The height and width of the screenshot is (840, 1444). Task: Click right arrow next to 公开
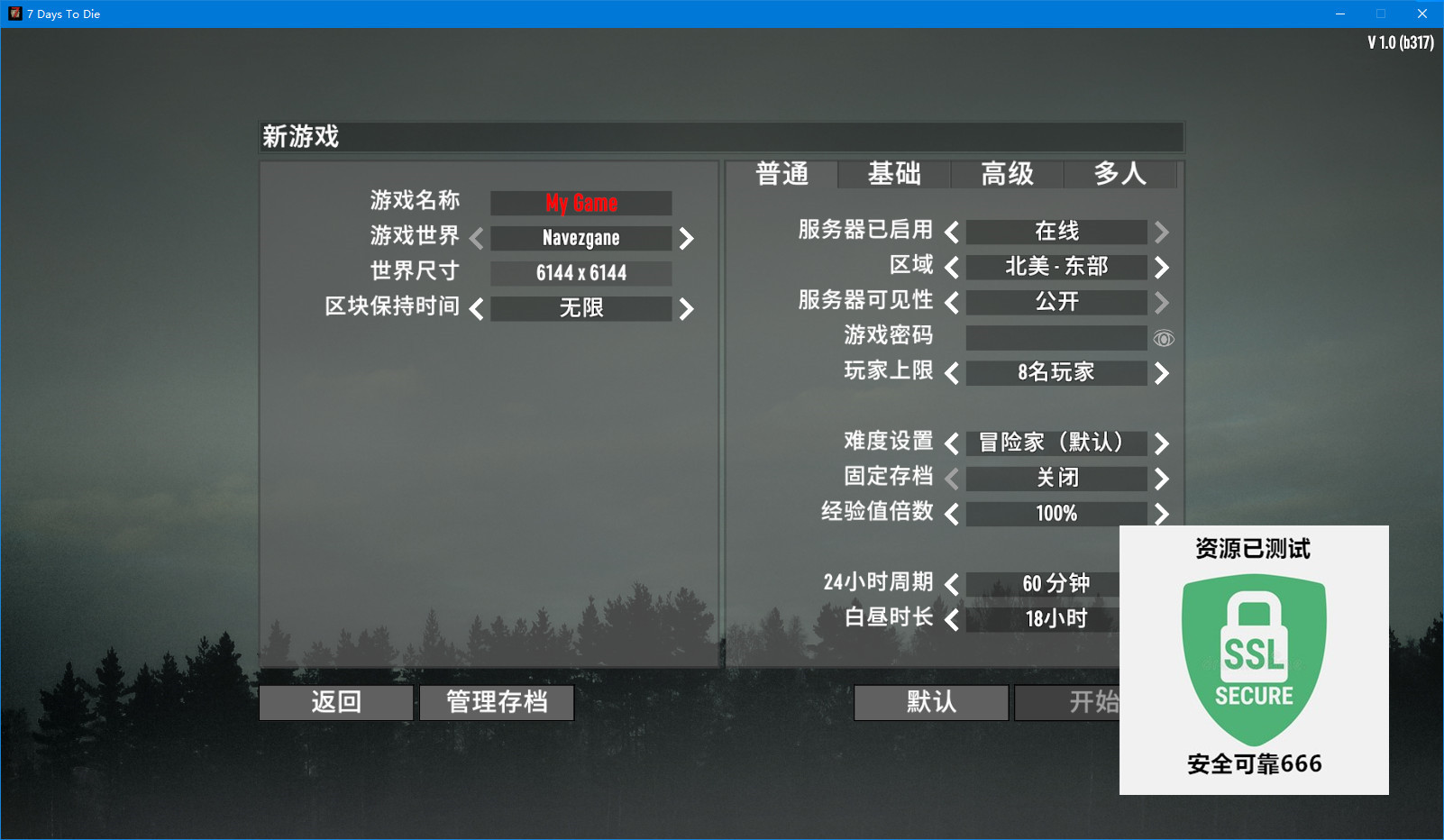click(x=1162, y=303)
